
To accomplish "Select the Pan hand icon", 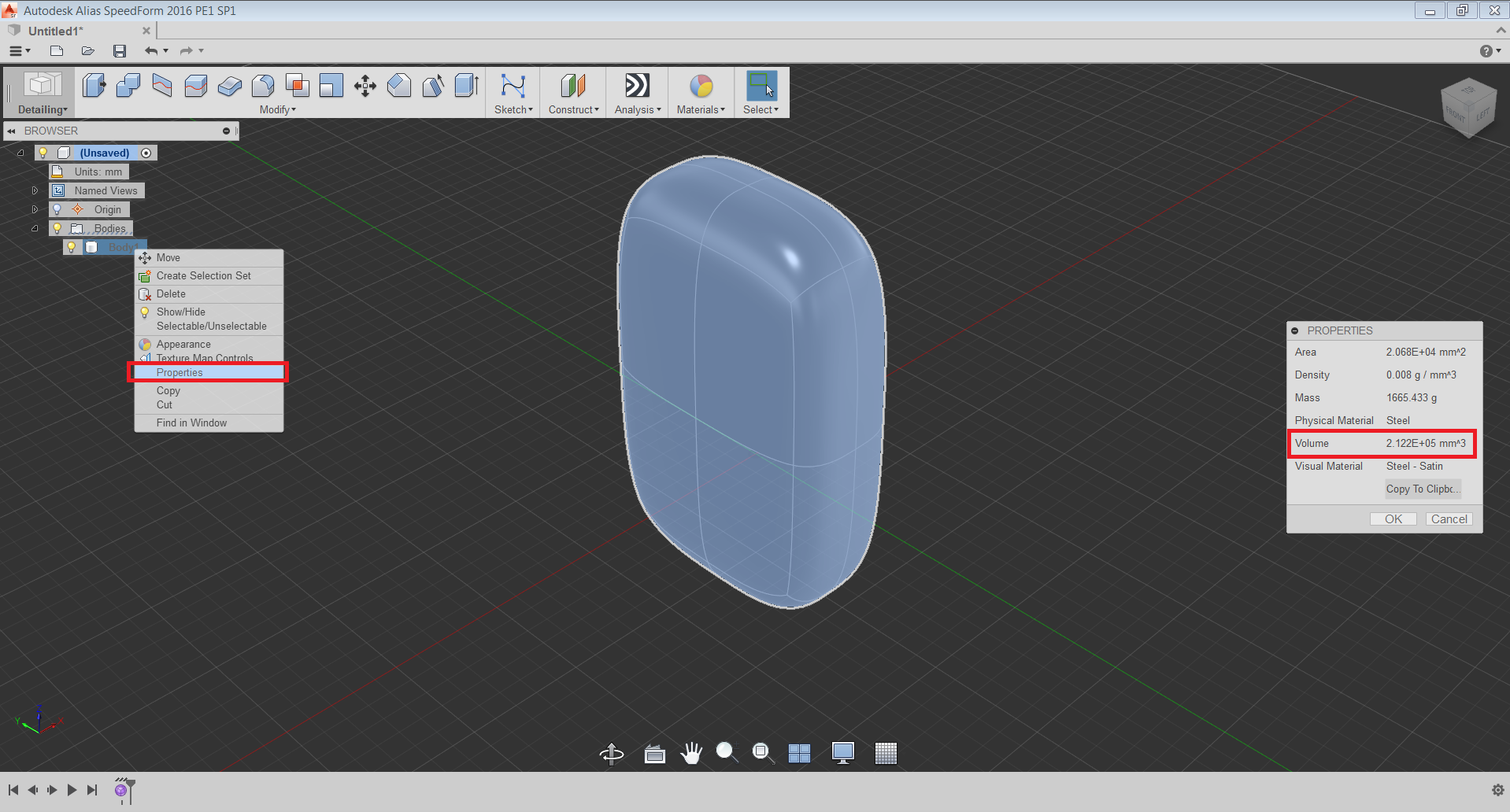I will (x=691, y=753).
